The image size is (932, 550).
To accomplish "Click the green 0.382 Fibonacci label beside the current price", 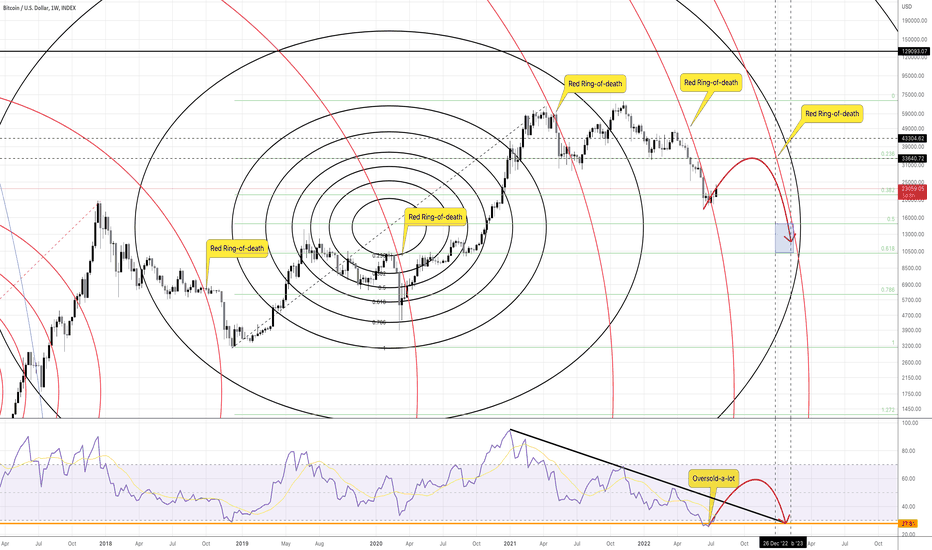I will click(x=889, y=190).
